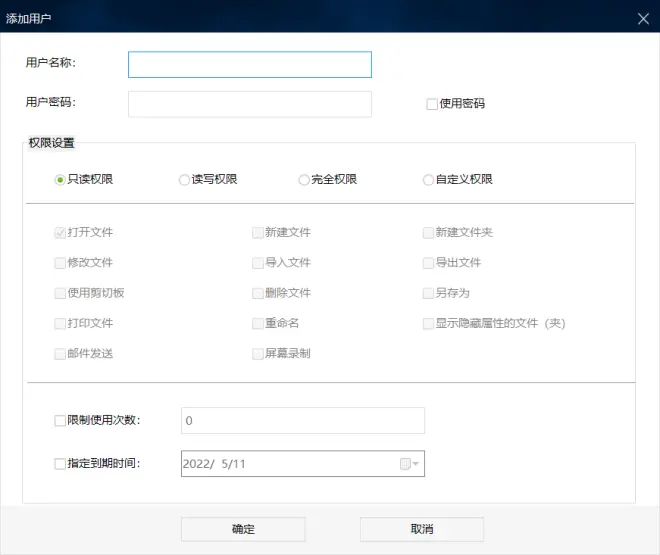The width and height of the screenshot is (660, 555).
Task: Click the usage count number field
Action: (x=303, y=420)
